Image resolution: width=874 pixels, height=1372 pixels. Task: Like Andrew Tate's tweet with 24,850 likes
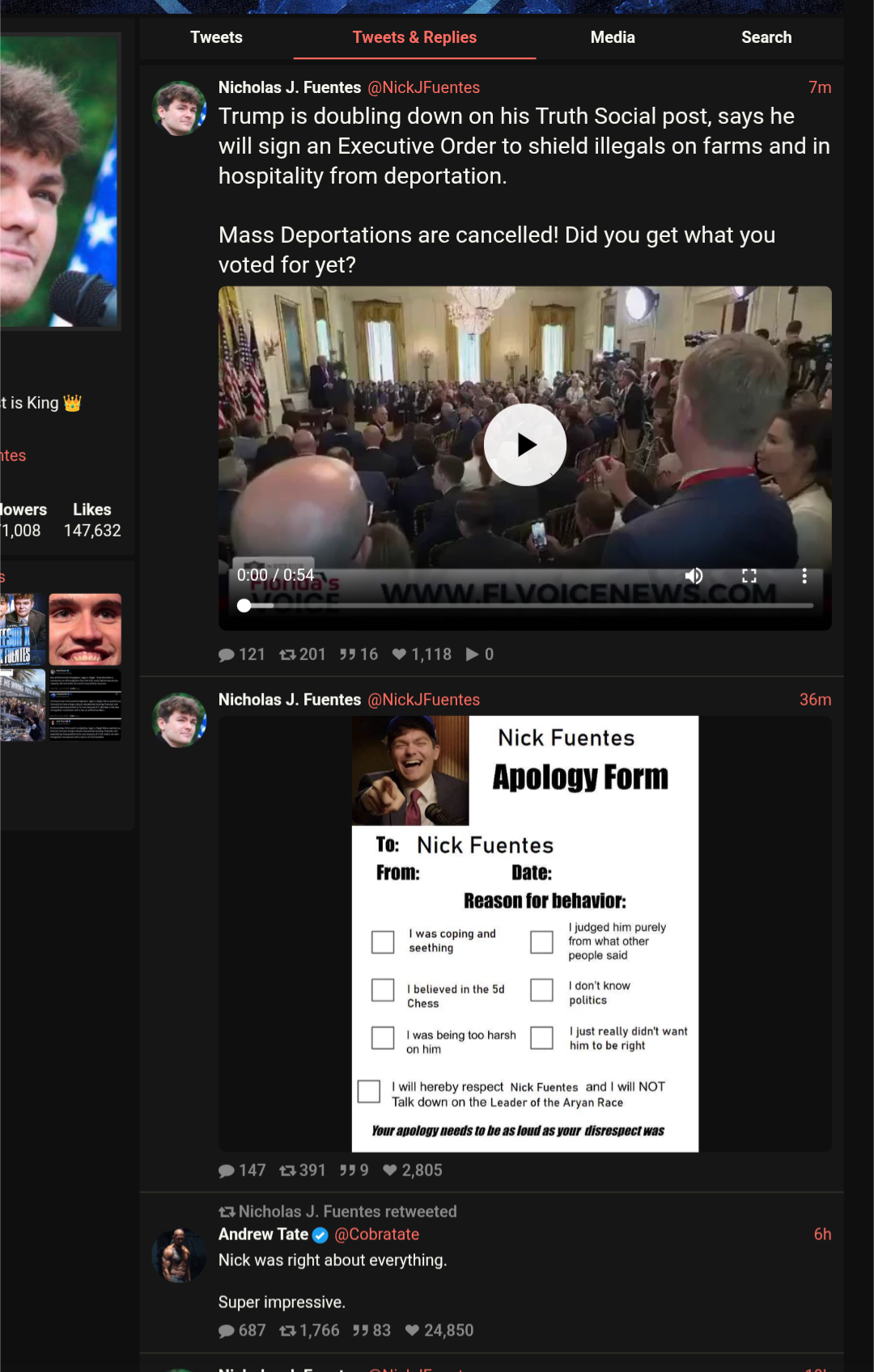click(439, 1331)
